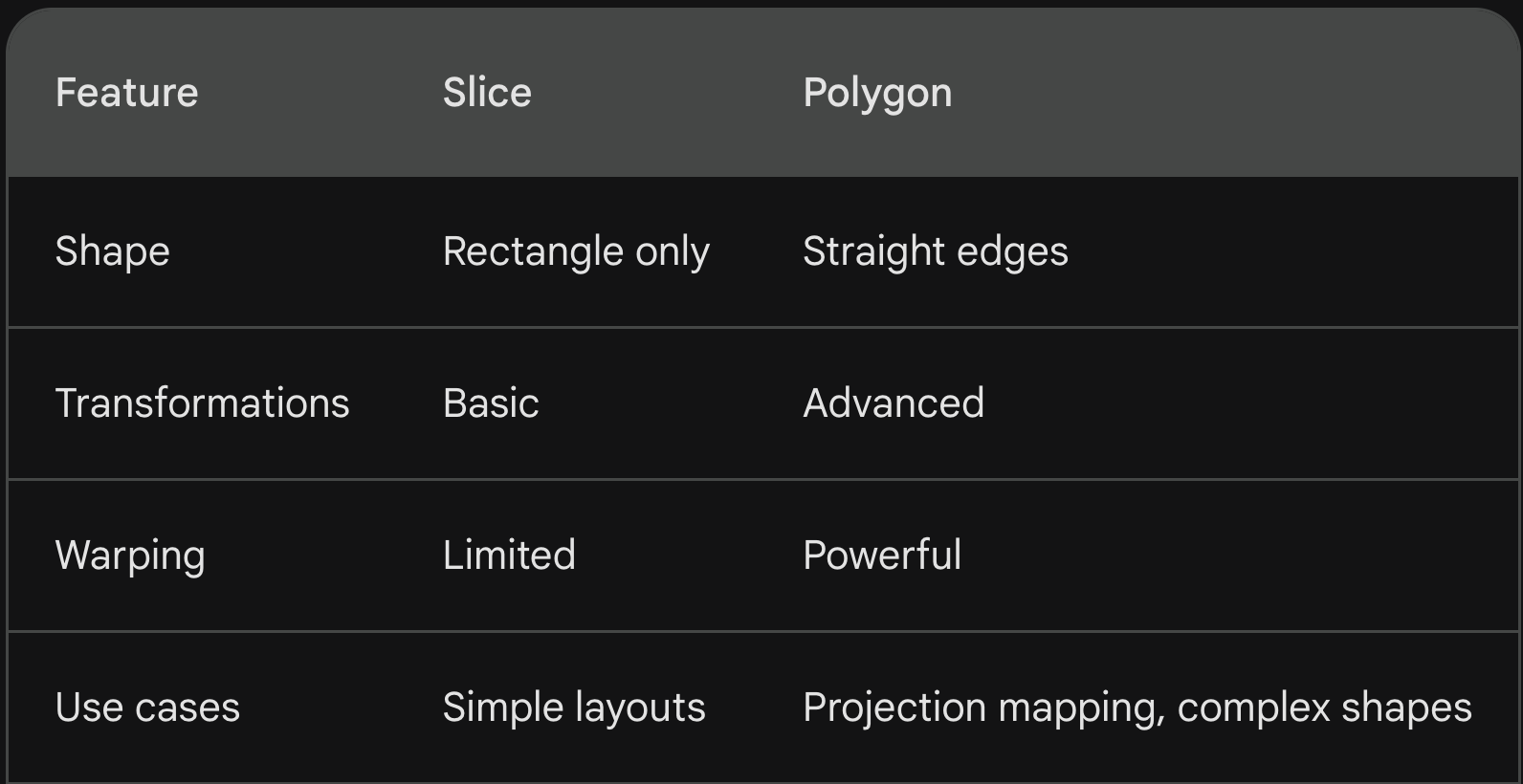Click the Warping row label

pyautogui.click(x=130, y=555)
